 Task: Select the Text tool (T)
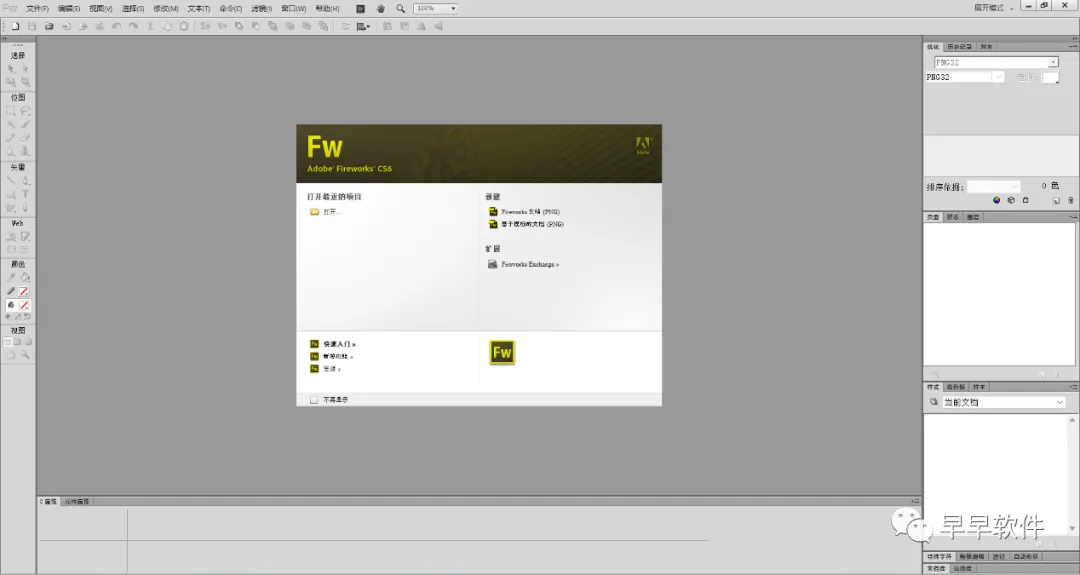tap(25, 194)
